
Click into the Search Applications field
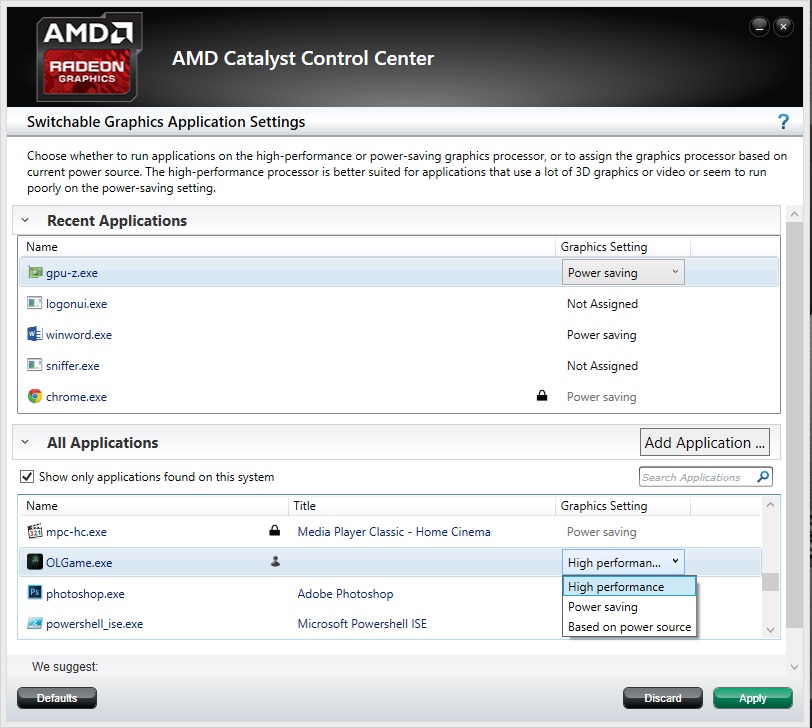697,477
